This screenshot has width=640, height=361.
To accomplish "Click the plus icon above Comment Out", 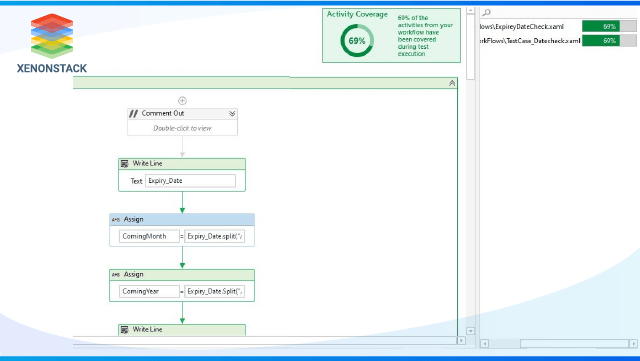I will (x=182, y=100).
